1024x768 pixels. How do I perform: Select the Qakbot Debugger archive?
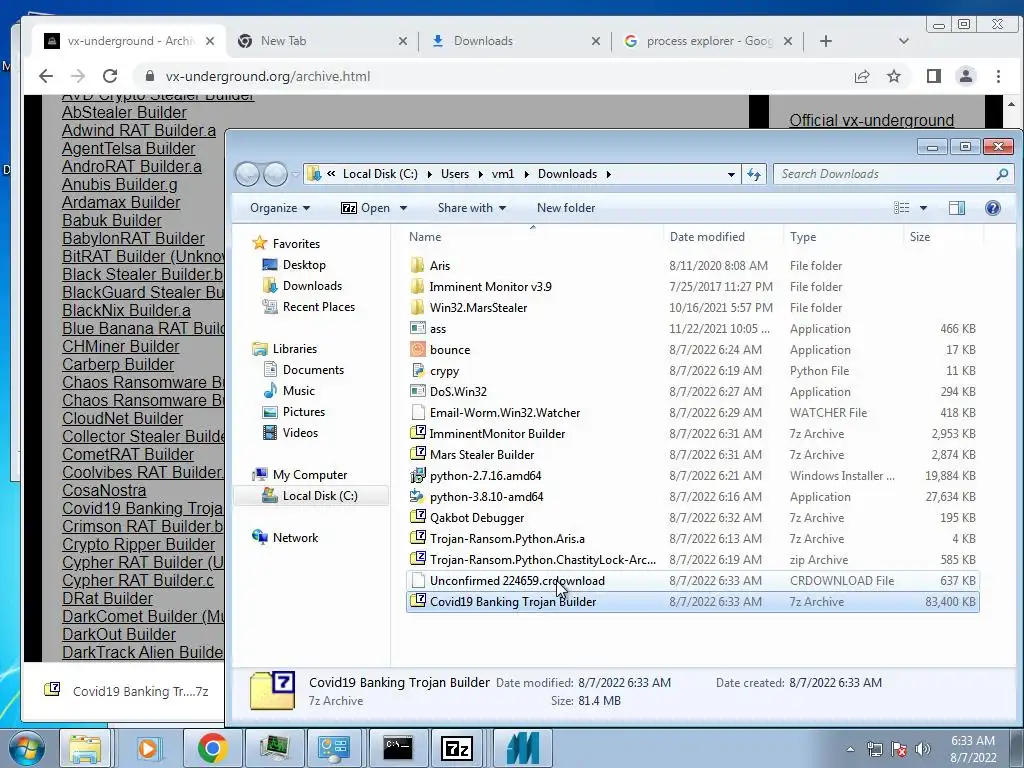(x=477, y=517)
